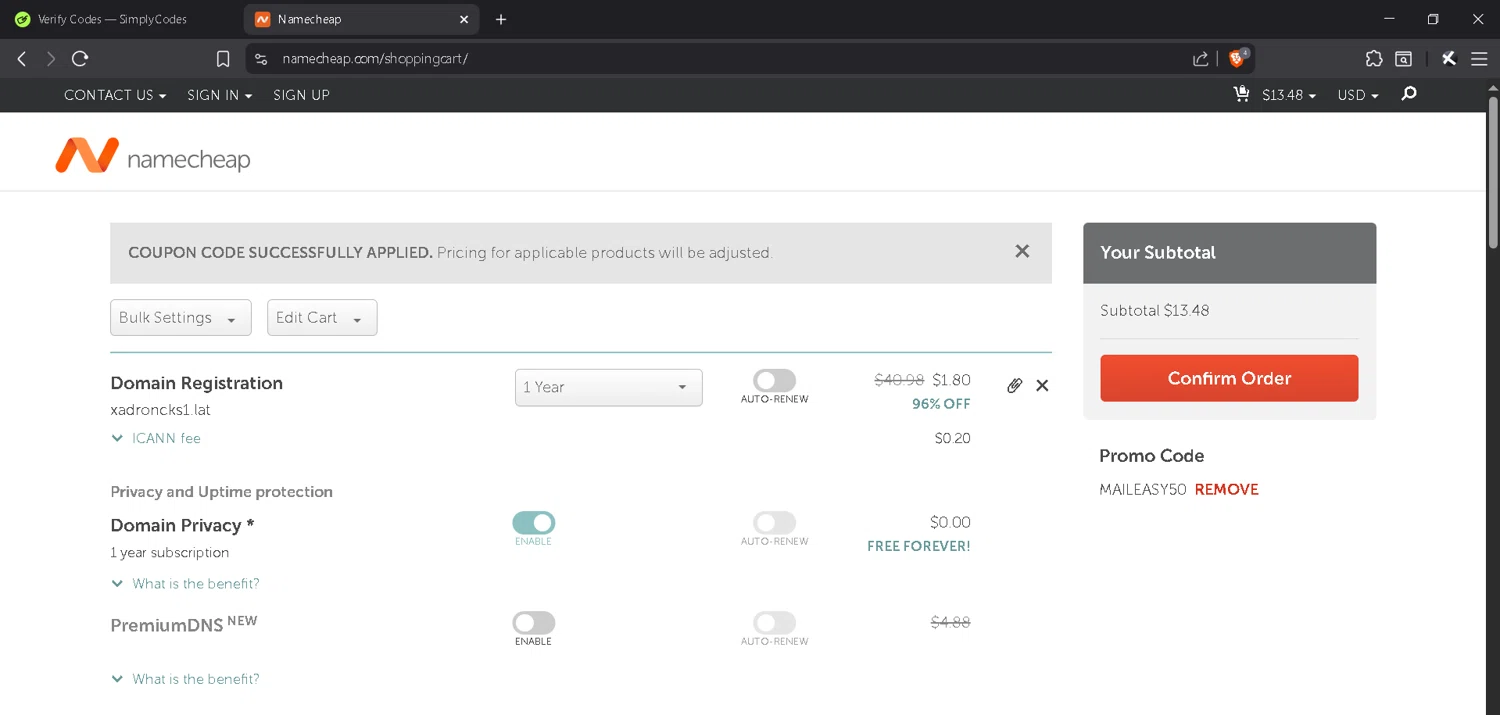1500x715 pixels.
Task: Click the FREE FOREVER! label
Action: click(x=918, y=546)
